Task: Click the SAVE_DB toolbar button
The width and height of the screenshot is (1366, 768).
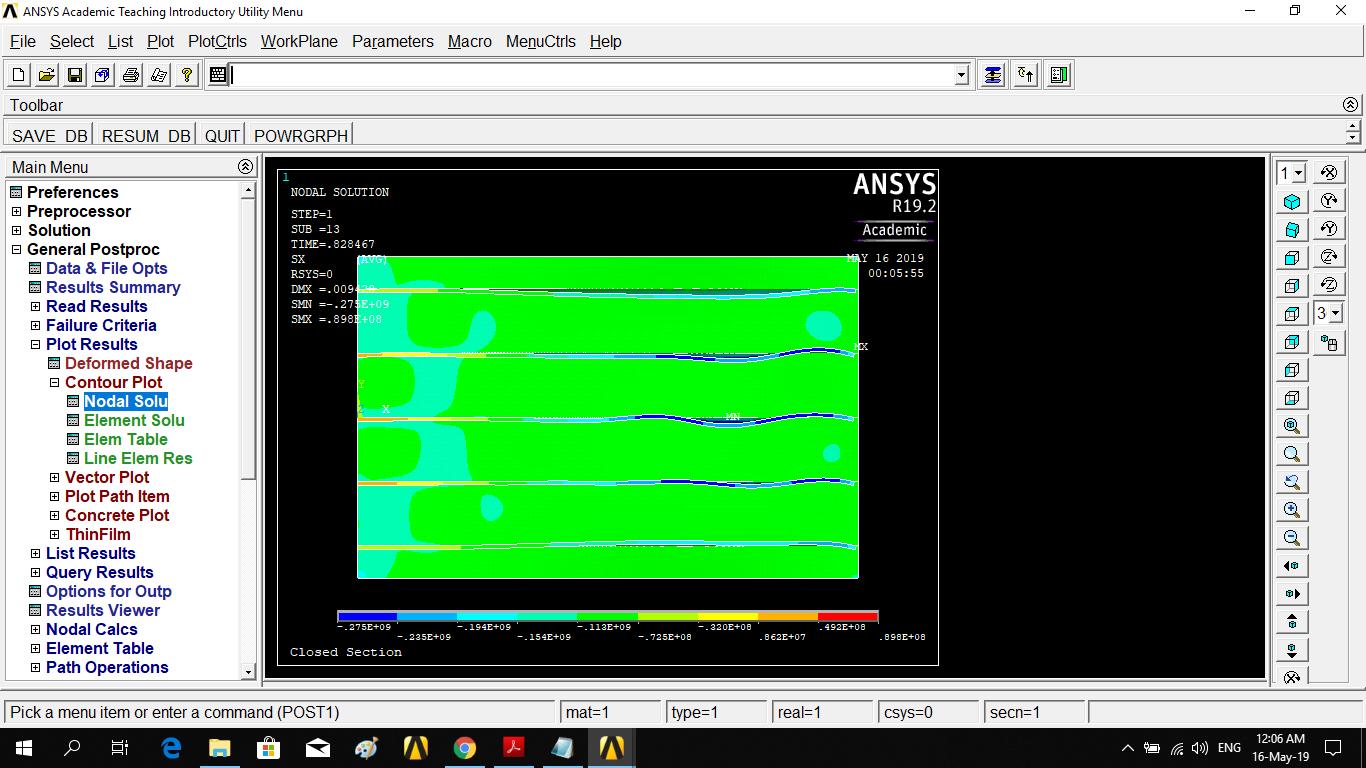Action: tap(49, 135)
